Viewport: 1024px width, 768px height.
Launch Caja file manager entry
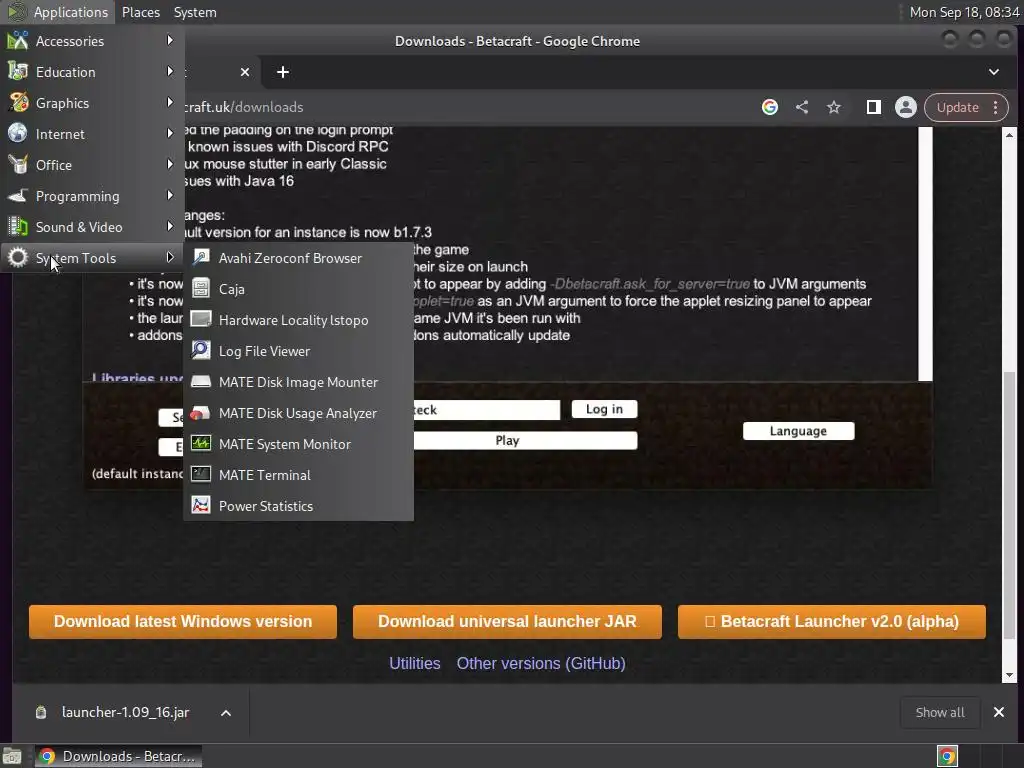[298, 289]
